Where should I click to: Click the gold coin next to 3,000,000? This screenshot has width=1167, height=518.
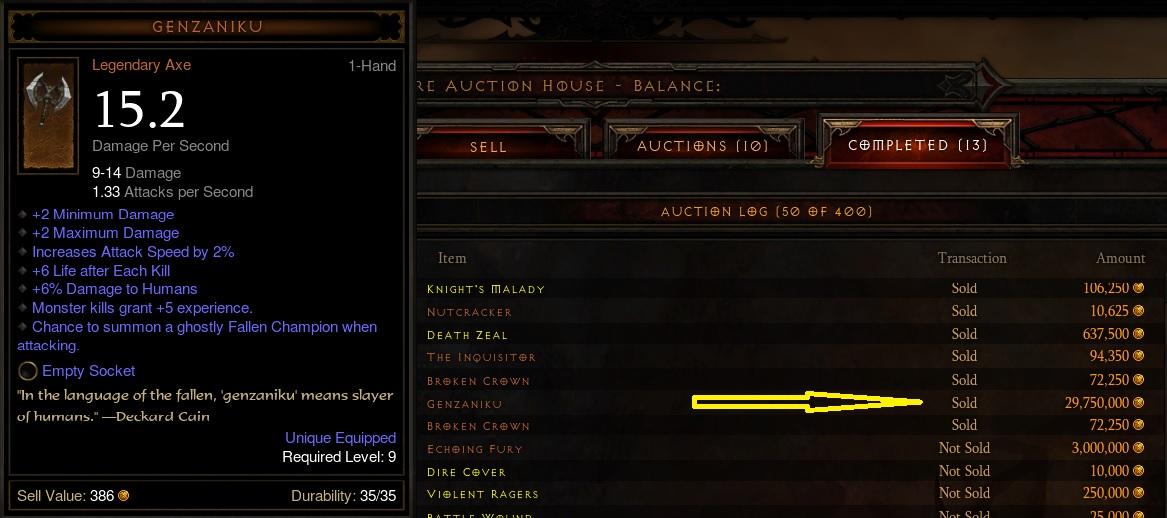tap(1138, 448)
